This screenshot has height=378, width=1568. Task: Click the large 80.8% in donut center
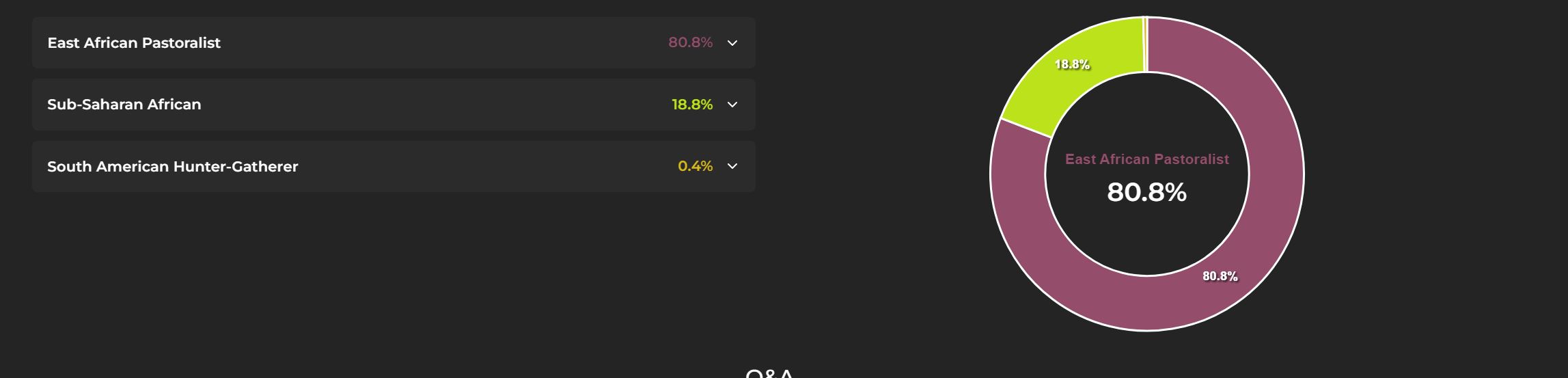[x=1147, y=192]
